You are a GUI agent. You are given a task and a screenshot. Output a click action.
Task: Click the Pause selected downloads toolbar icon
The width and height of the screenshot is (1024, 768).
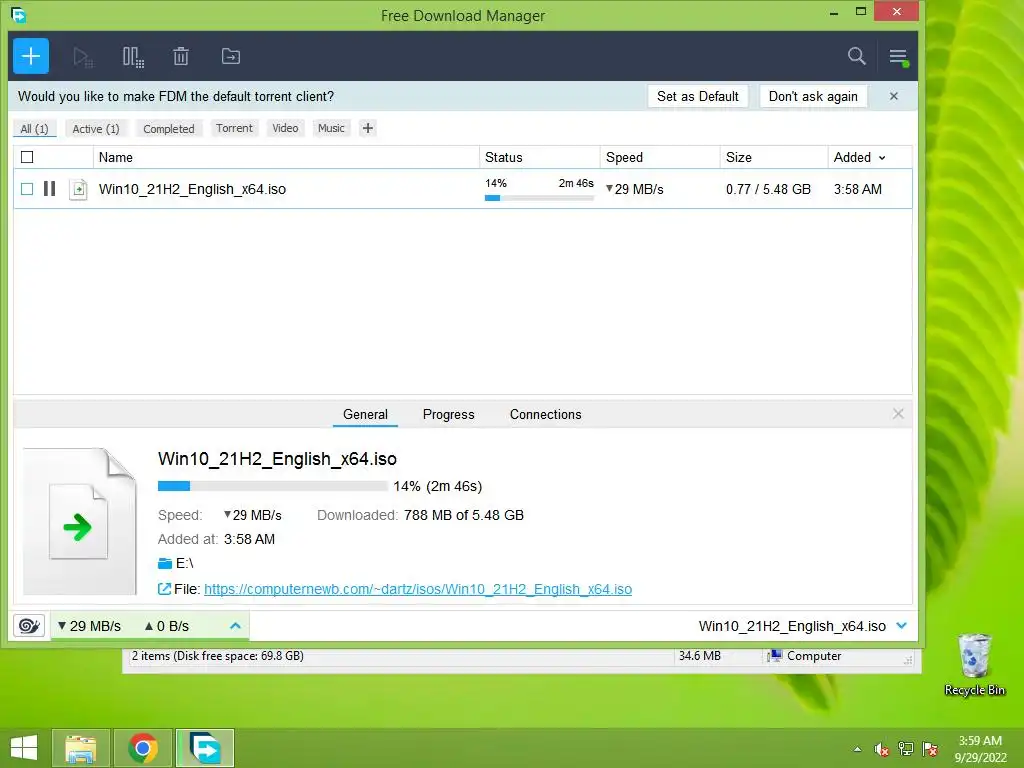click(x=133, y=57)
